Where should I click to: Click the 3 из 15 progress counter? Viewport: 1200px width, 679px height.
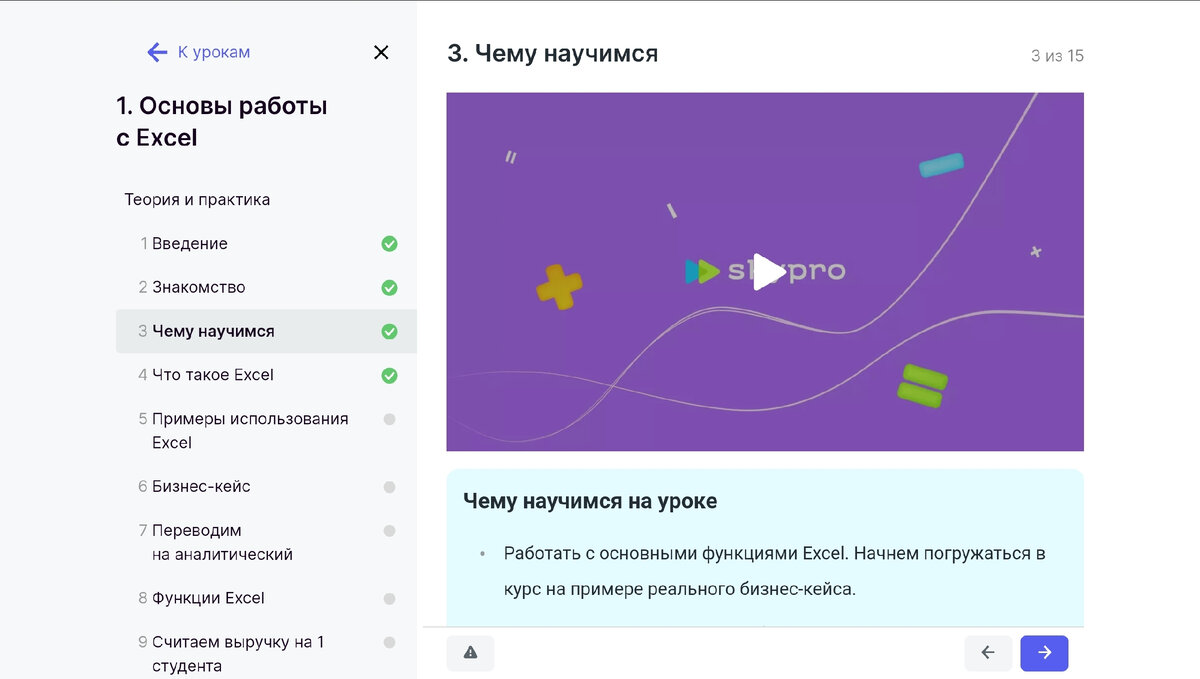[1057, 56]
